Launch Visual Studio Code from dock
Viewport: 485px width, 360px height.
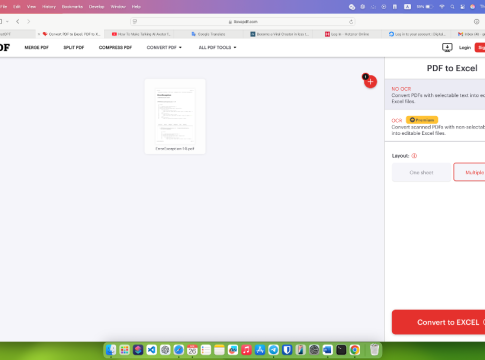(151, 350)
